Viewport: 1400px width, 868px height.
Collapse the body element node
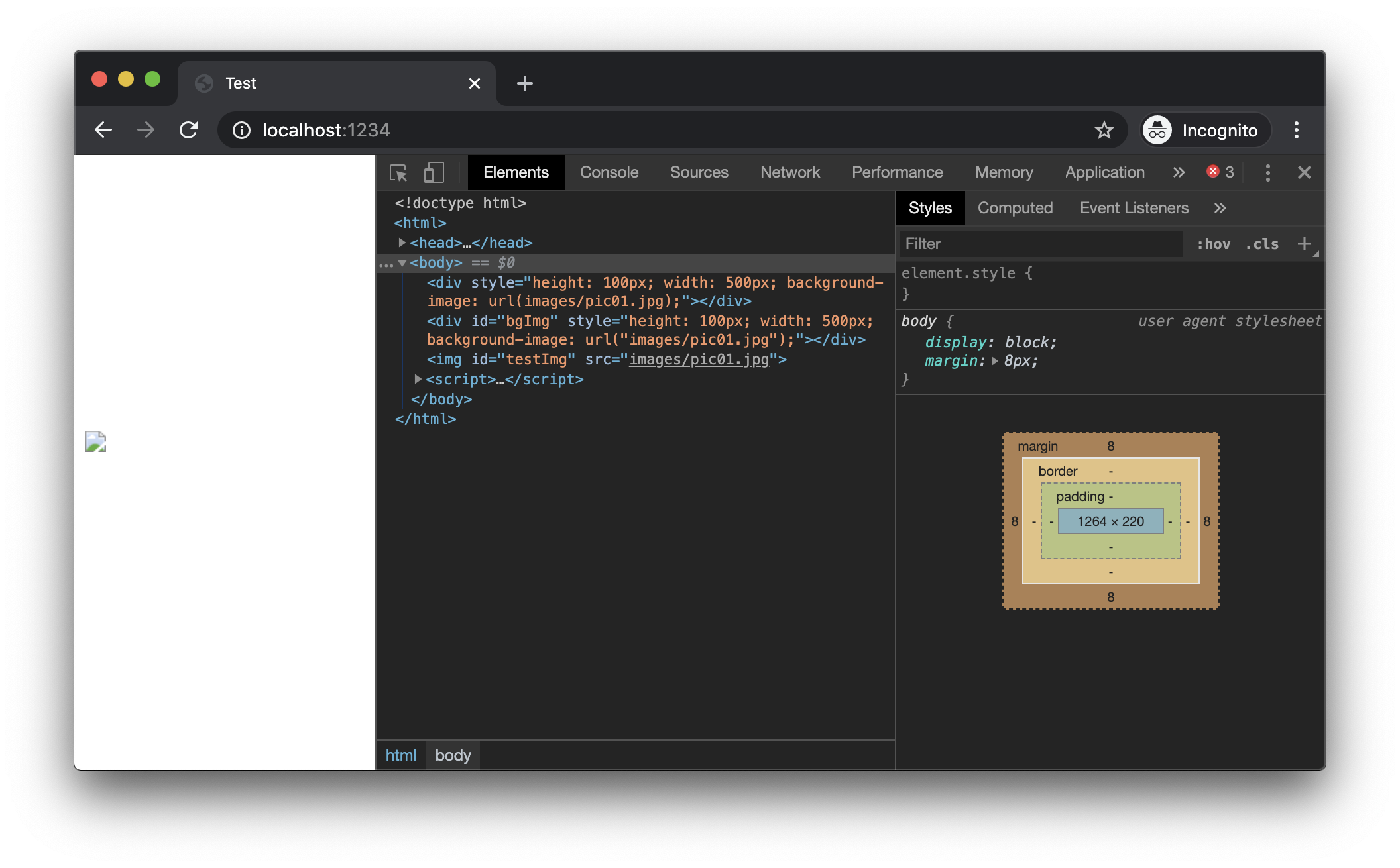coord(402,263)
